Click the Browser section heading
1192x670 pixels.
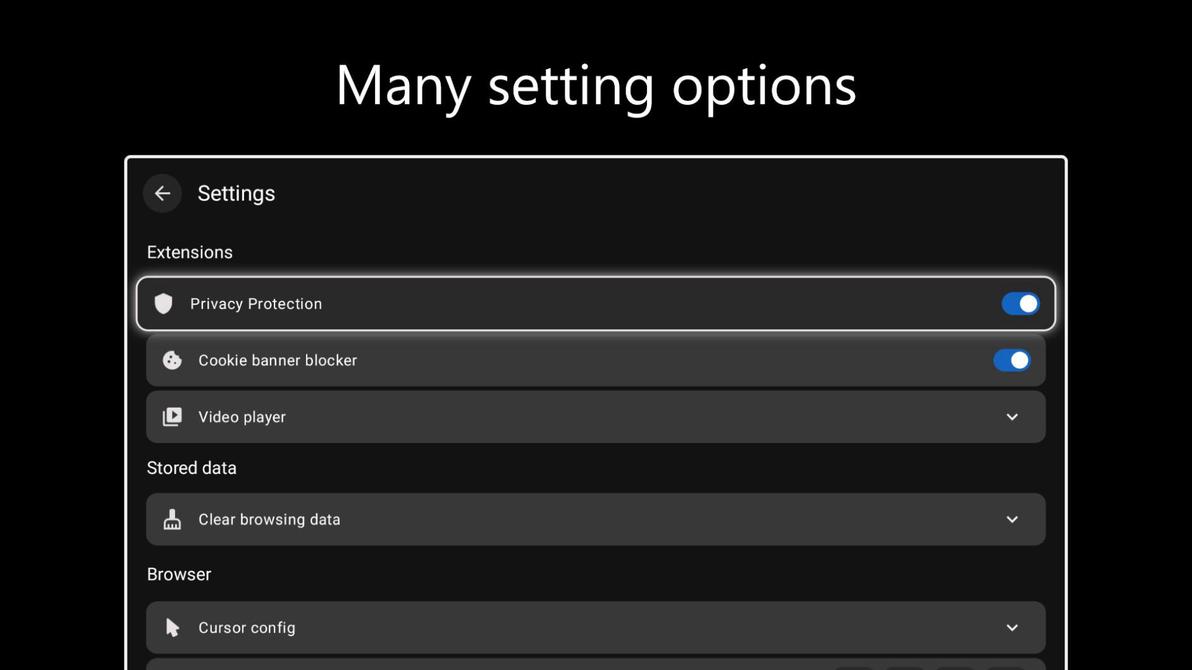(x=179, y=574)
